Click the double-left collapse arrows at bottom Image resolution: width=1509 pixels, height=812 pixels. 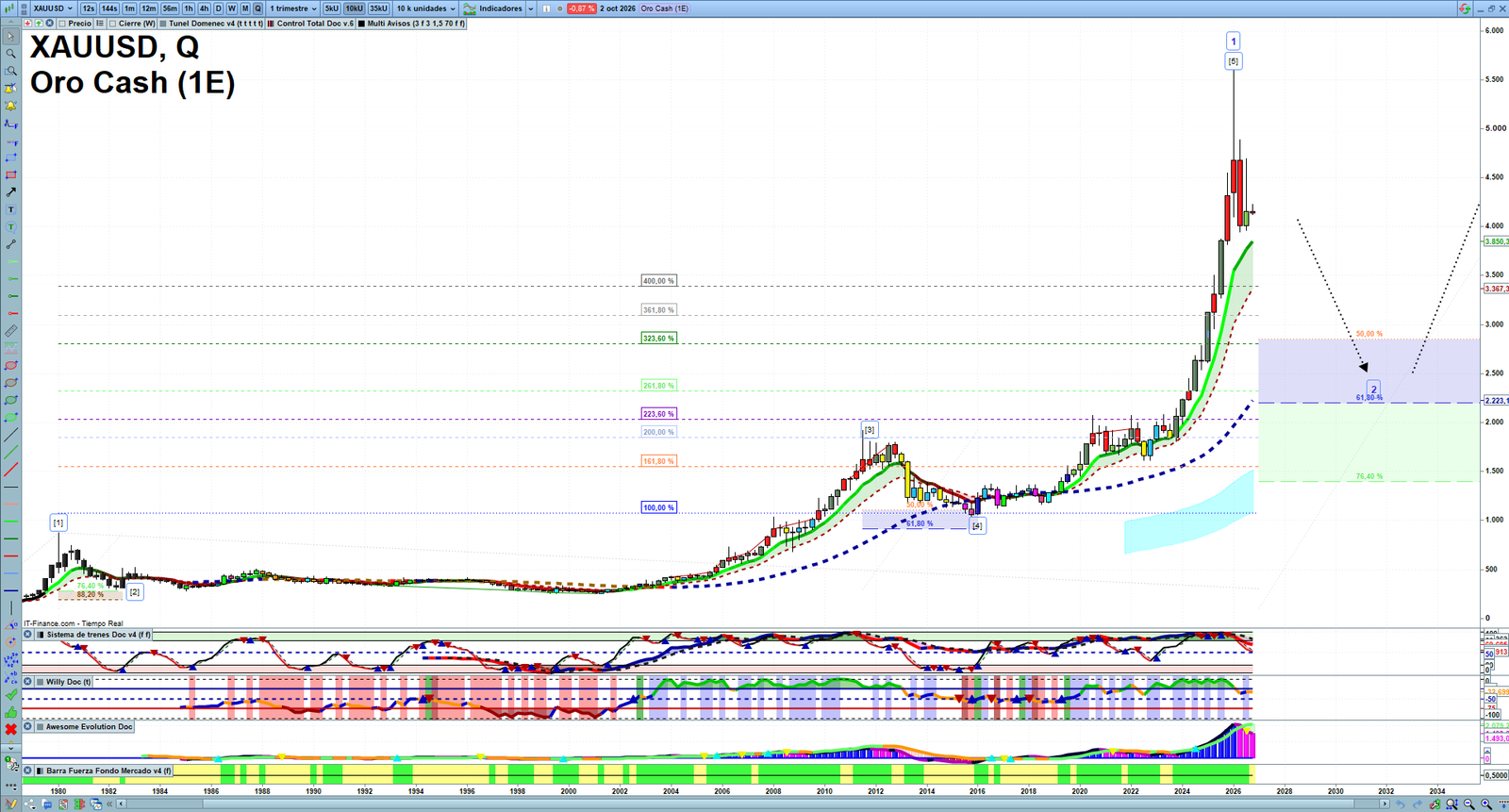click(109, 804)
